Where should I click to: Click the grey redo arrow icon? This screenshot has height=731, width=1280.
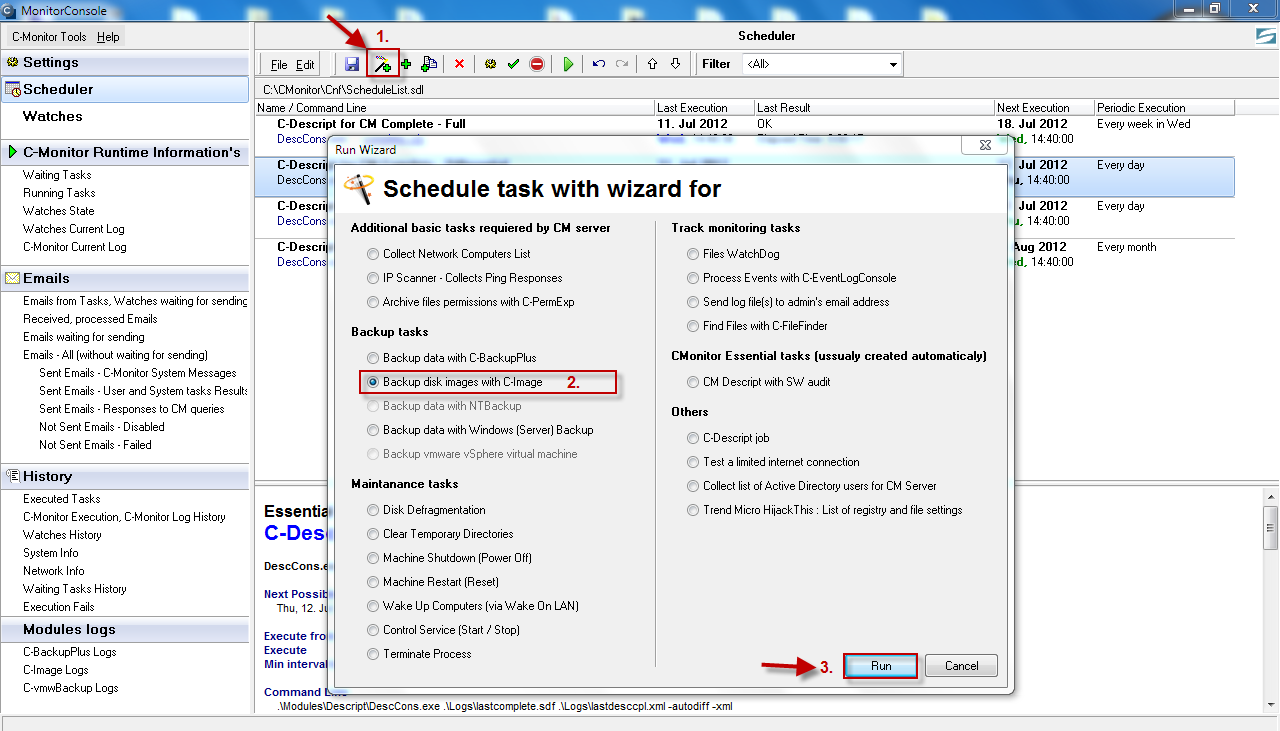(x=622, y=64)
